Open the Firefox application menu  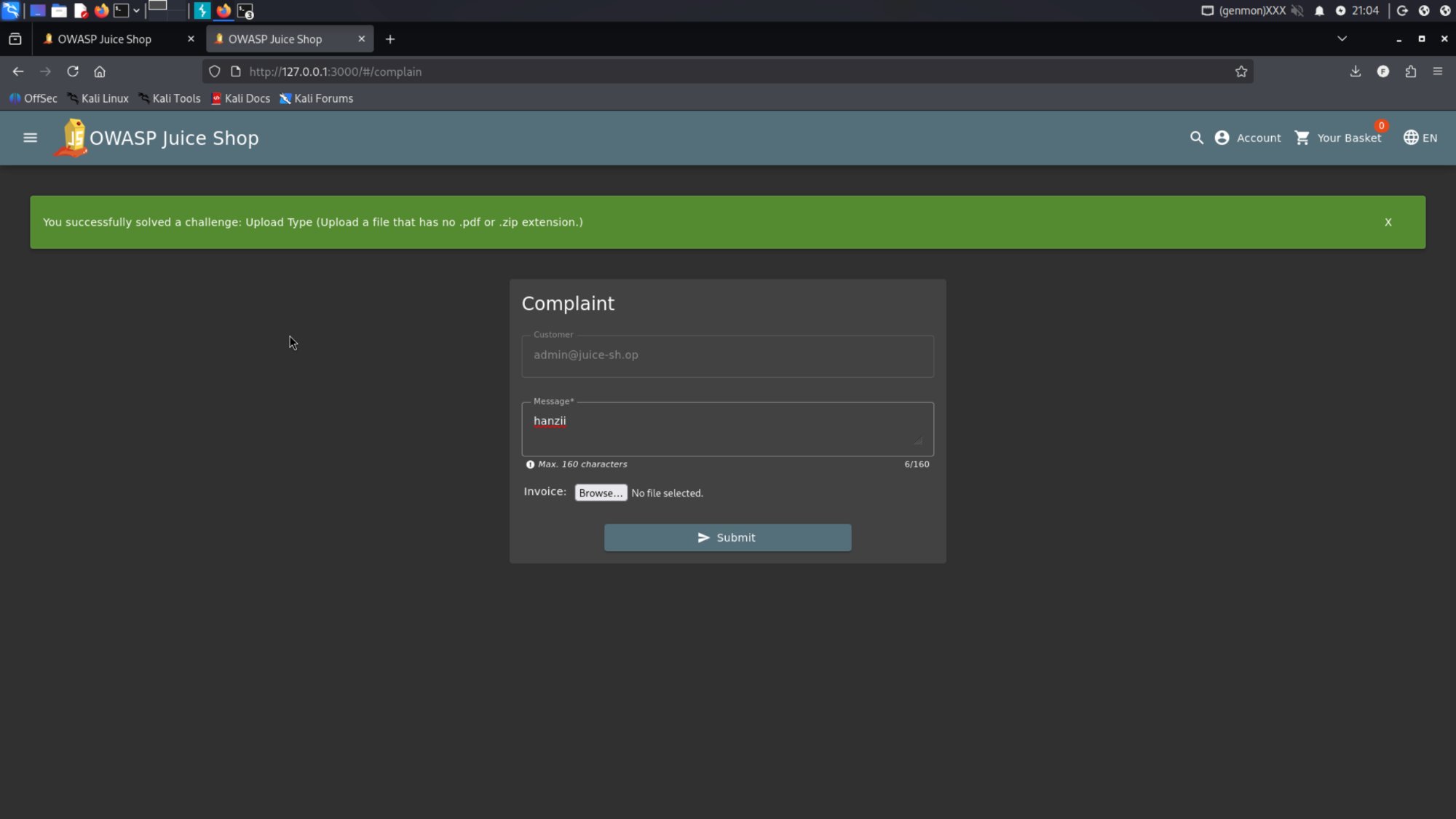pos(1437,71)
